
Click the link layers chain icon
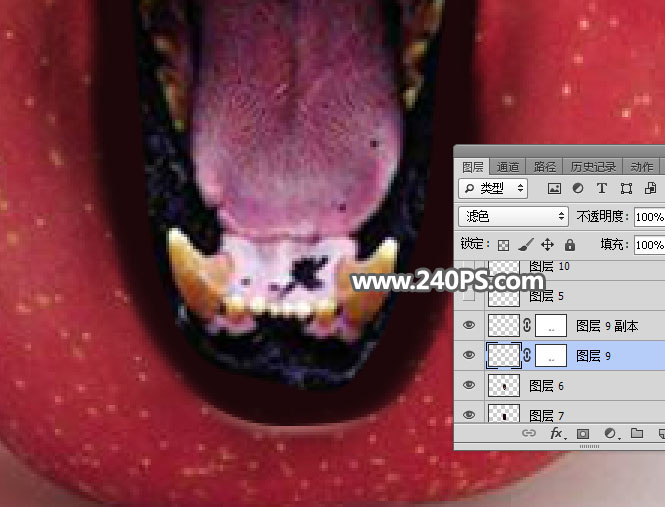click(x=528, y=433)
